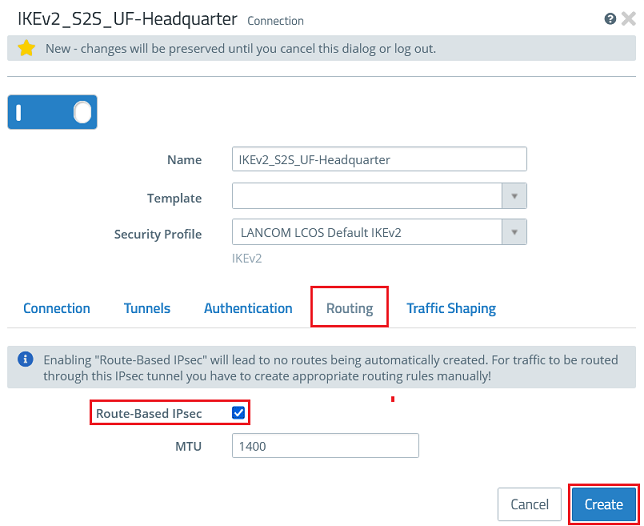This screenshot has height=526, width=644.
Task: Open the help question mark icon
Action: point(610,19)
